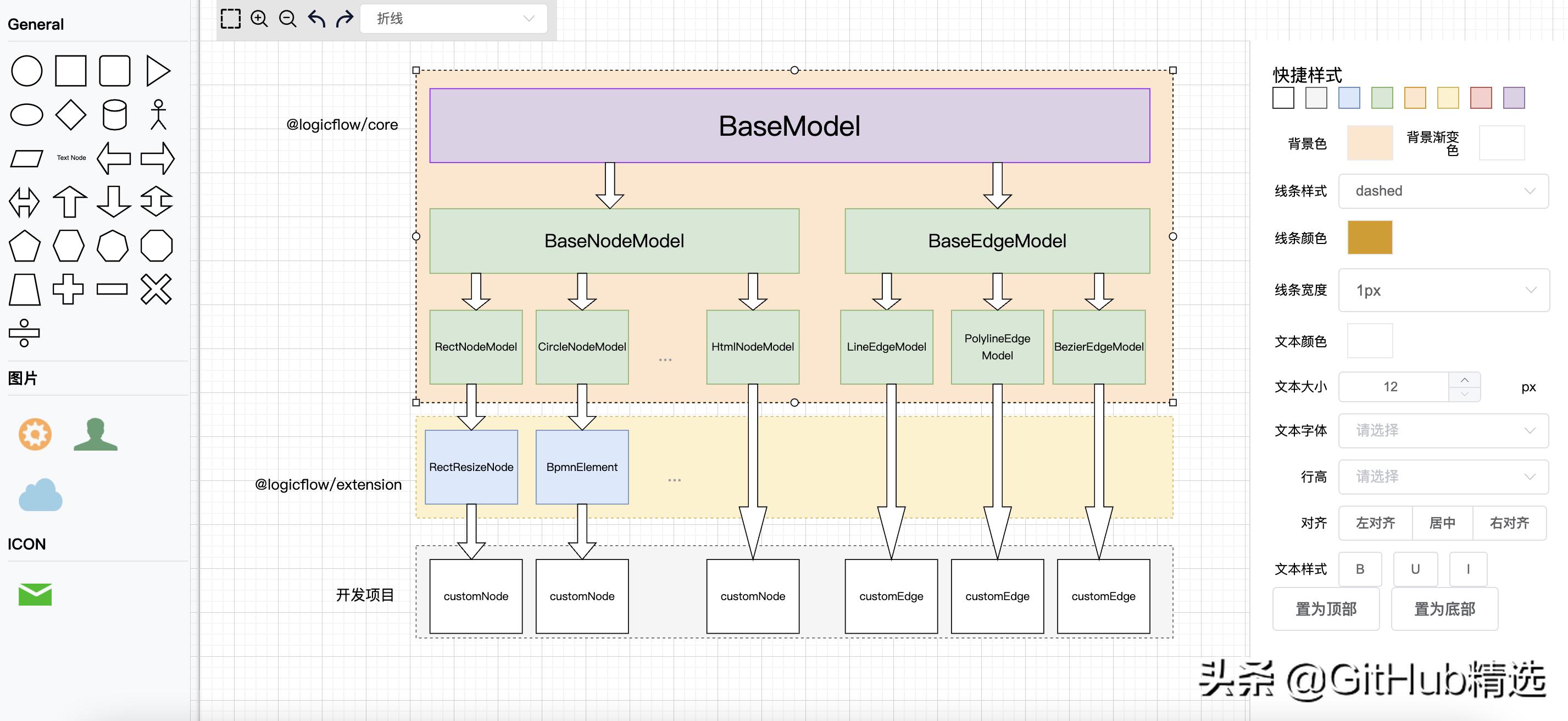Toggle italic text style I
This screenshot has width=1568, height=721.
pyautogui.click(x=1468, y=569)
